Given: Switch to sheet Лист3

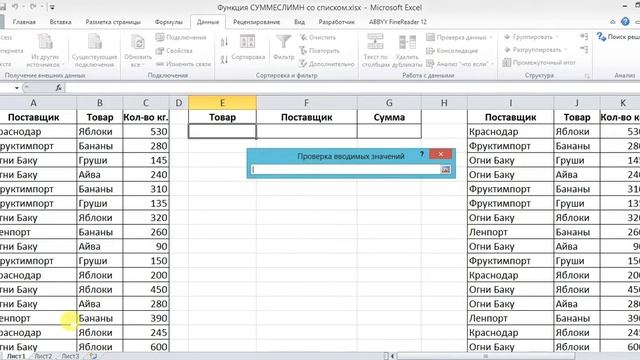Looking at the screenshot, I should pyautogui.click(x=70, y=356).
